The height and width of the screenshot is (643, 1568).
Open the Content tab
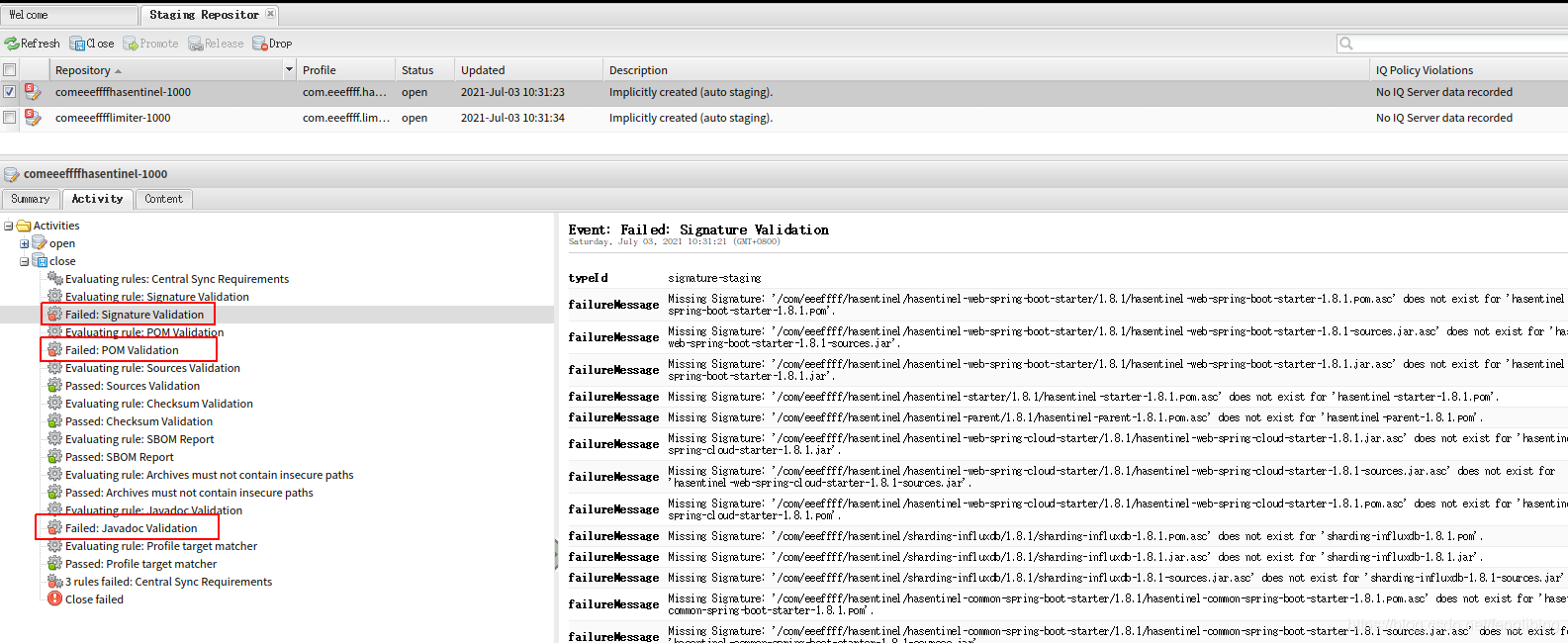pos(164,199)
